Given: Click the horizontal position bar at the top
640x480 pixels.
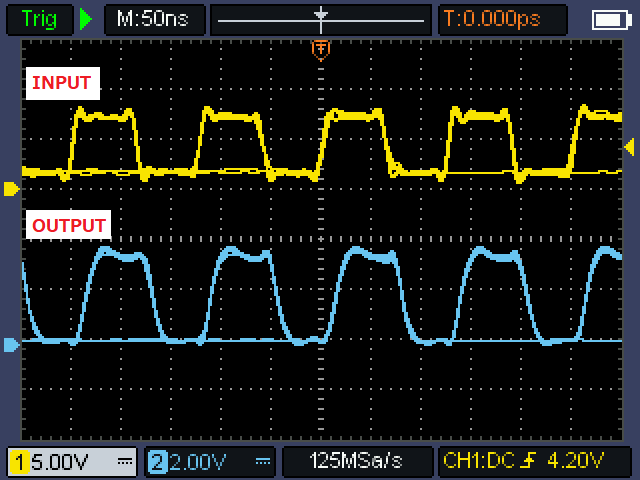Looking at the screenshot, I should coord(321,19).
